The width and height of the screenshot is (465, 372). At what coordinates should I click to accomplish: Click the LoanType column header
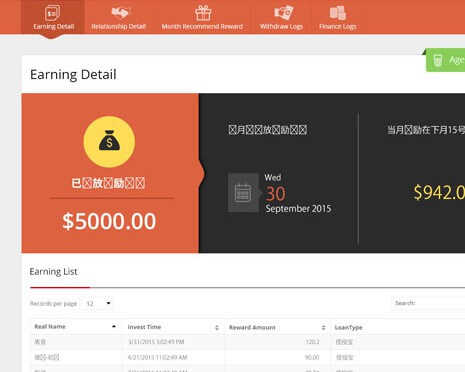(x=348, y=327)
